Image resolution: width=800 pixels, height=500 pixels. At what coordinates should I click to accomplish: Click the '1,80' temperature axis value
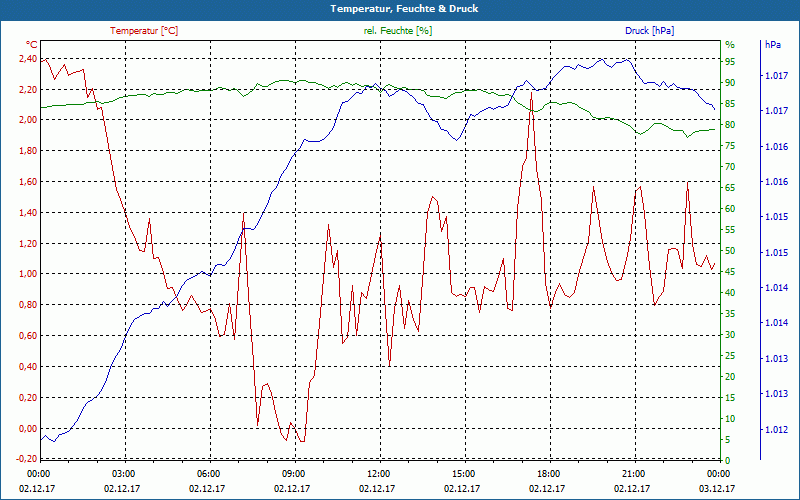[28, 151]
